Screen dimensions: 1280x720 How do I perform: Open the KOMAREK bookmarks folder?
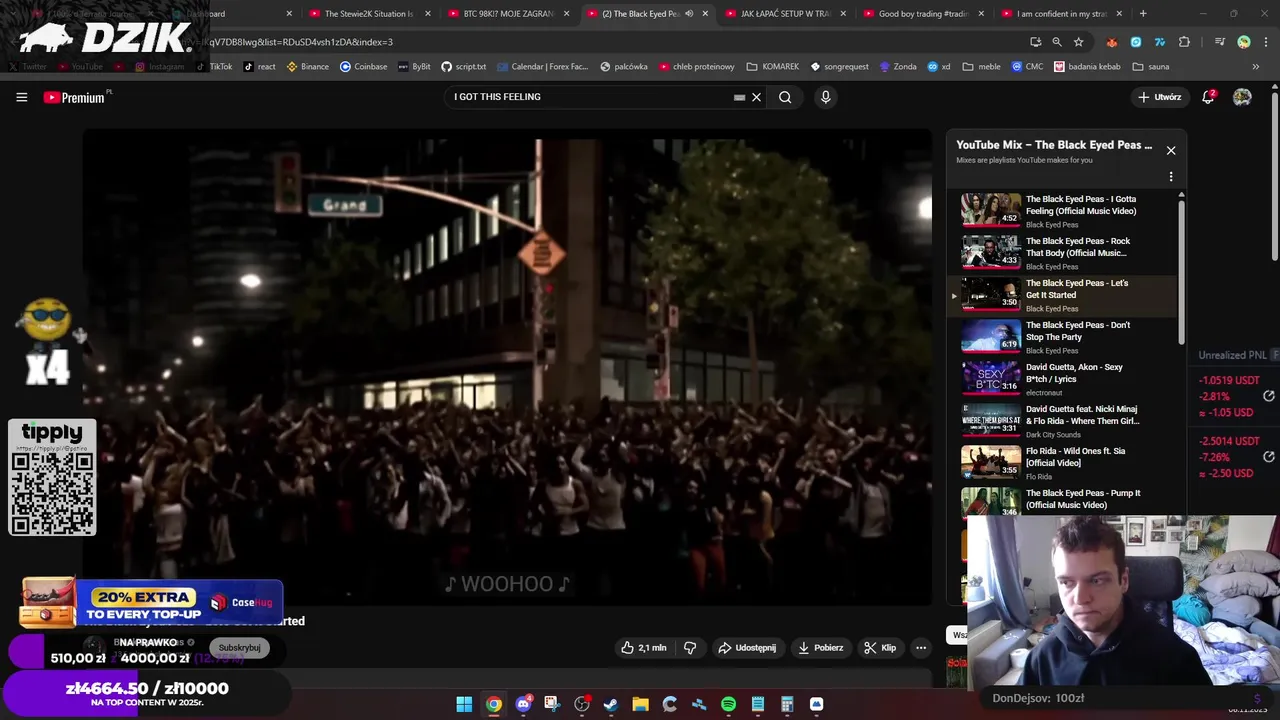point(772,67)
